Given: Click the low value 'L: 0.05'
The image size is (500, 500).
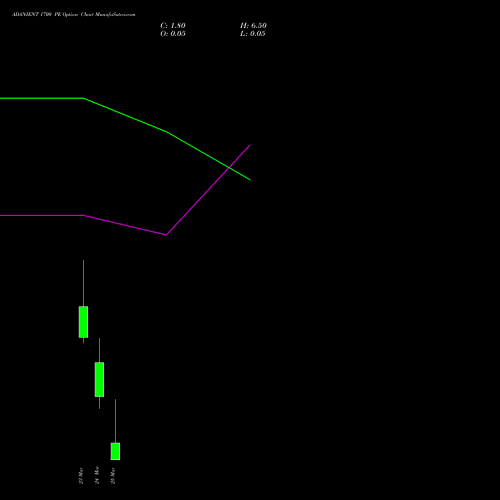Looking at the screenshot, I should coord(253,34).
